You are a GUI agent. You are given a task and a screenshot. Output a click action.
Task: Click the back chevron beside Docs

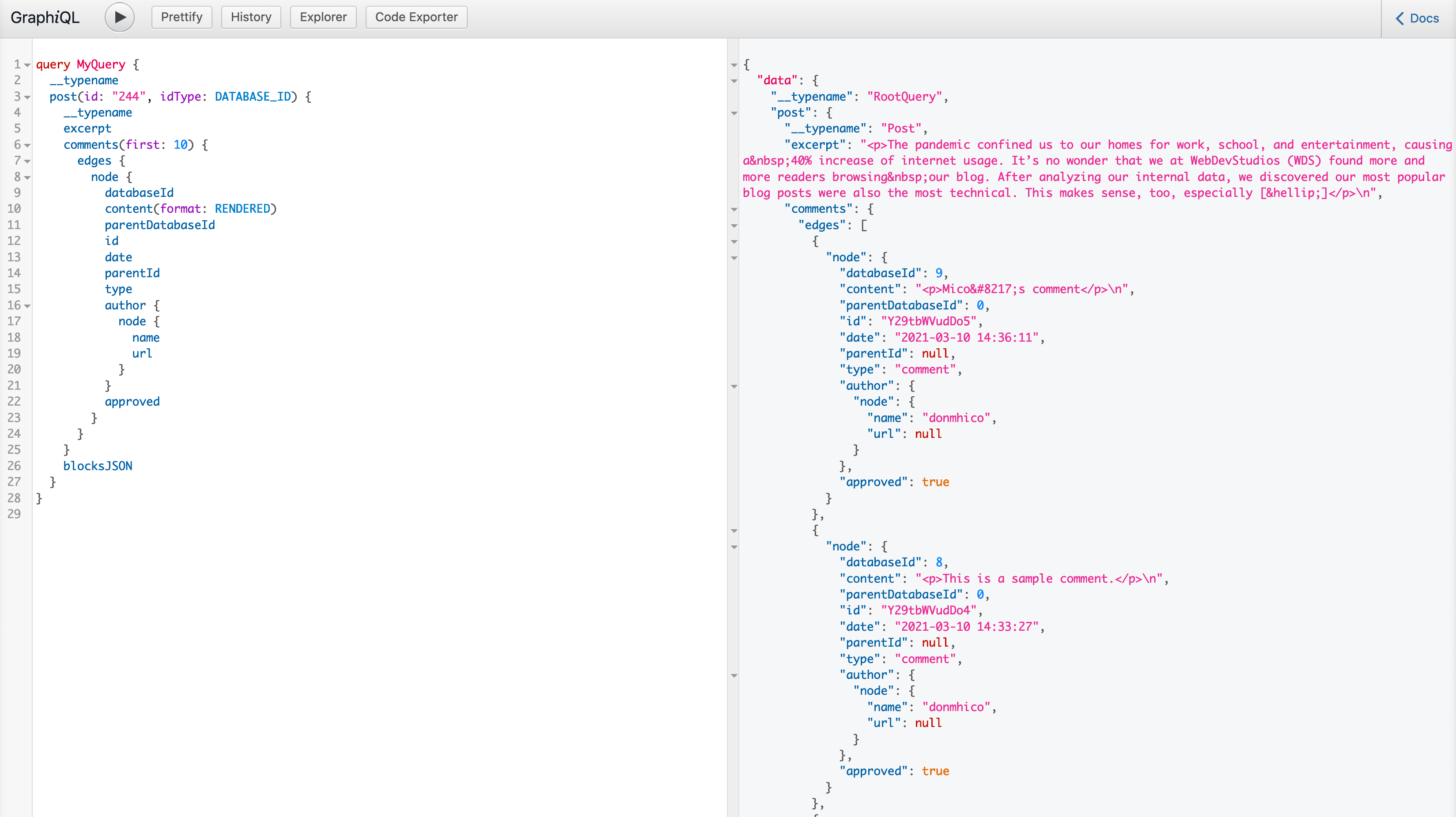click(1399, 18)
